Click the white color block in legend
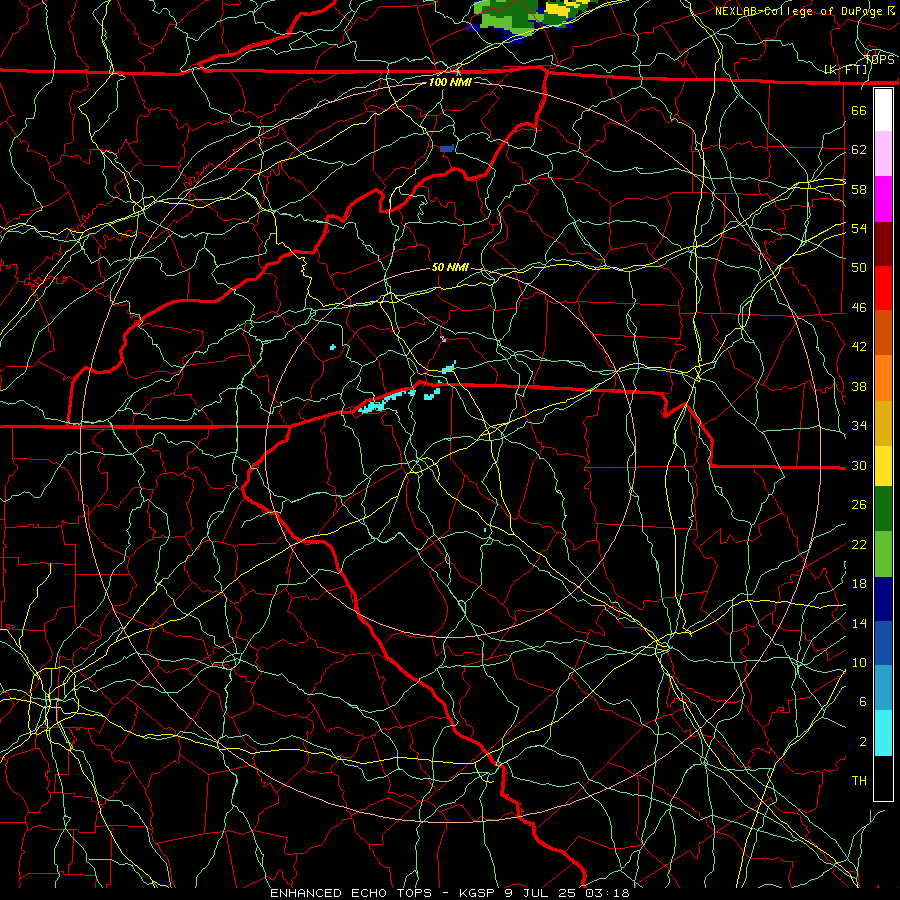Viewport: 900px width, 900px height. (x=883, y=110)
